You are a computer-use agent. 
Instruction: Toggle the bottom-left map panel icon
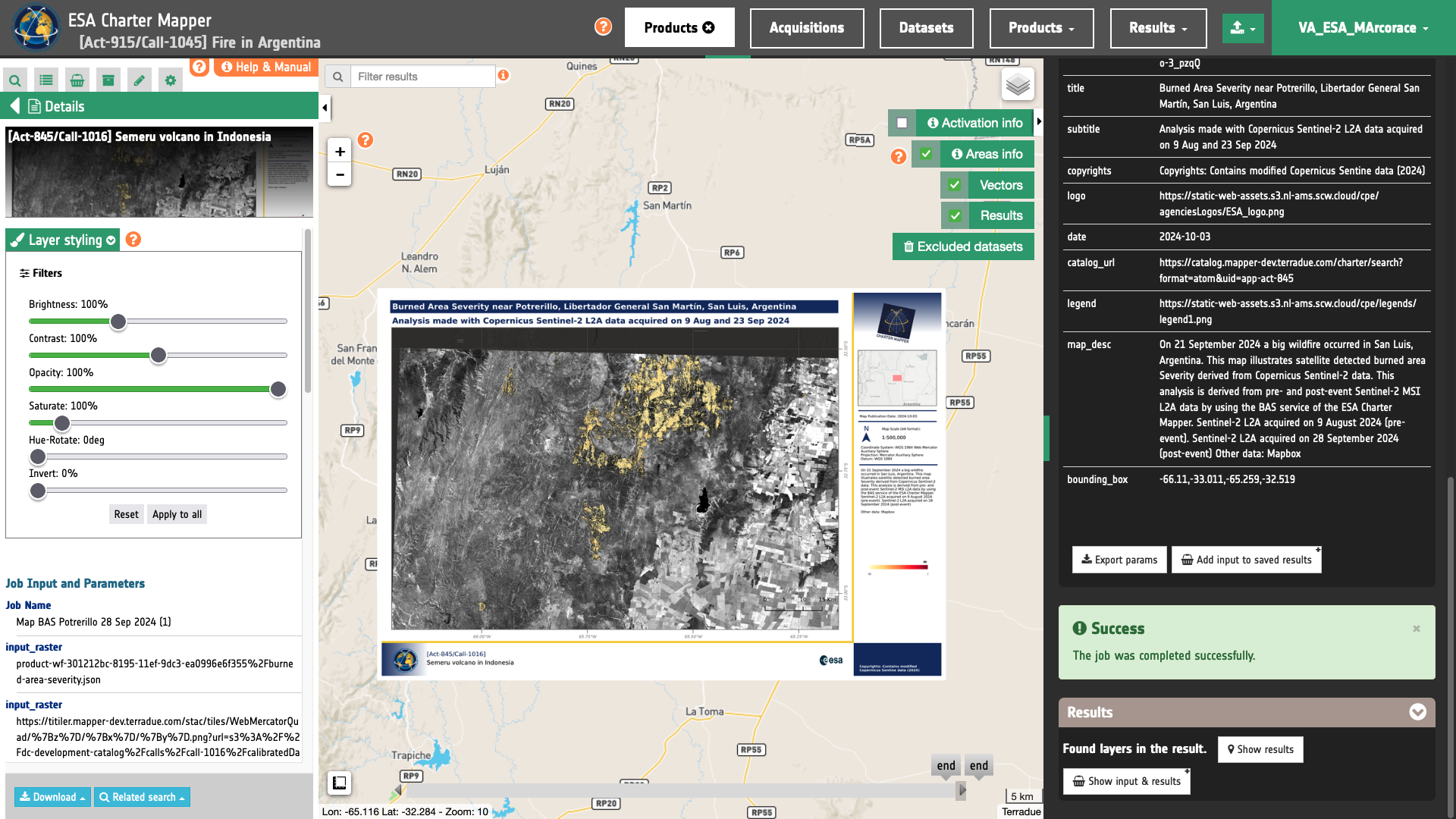(x=339, y=783)
